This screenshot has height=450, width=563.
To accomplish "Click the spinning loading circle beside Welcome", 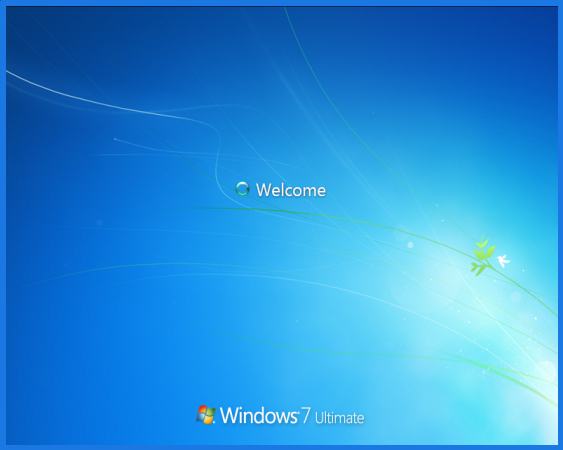I will tap(242, 189).
